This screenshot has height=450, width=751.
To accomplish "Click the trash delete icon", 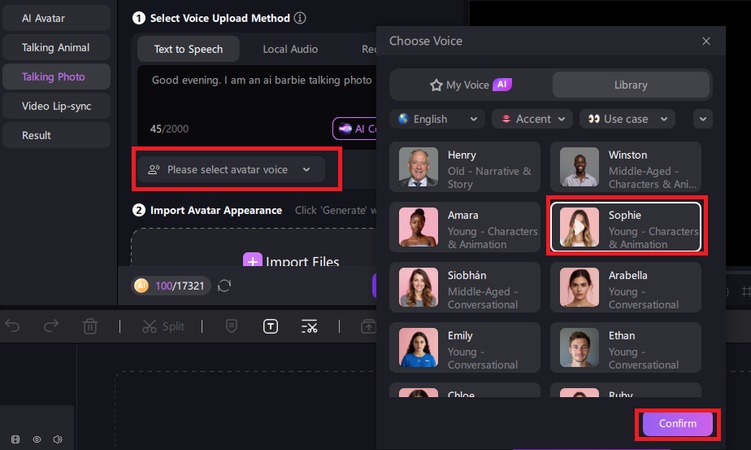I will (x=90, y=326).
